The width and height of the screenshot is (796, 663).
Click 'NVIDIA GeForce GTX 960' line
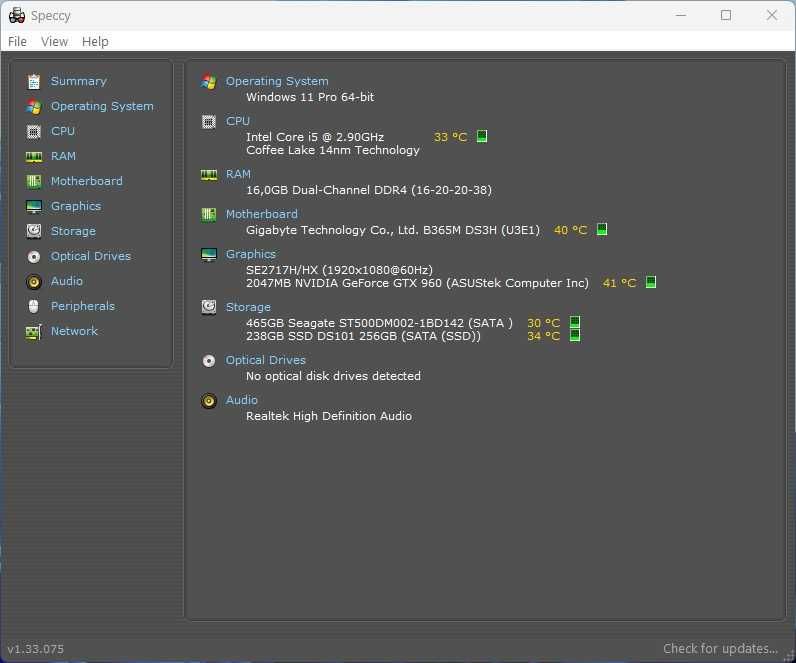click(417, 283)
